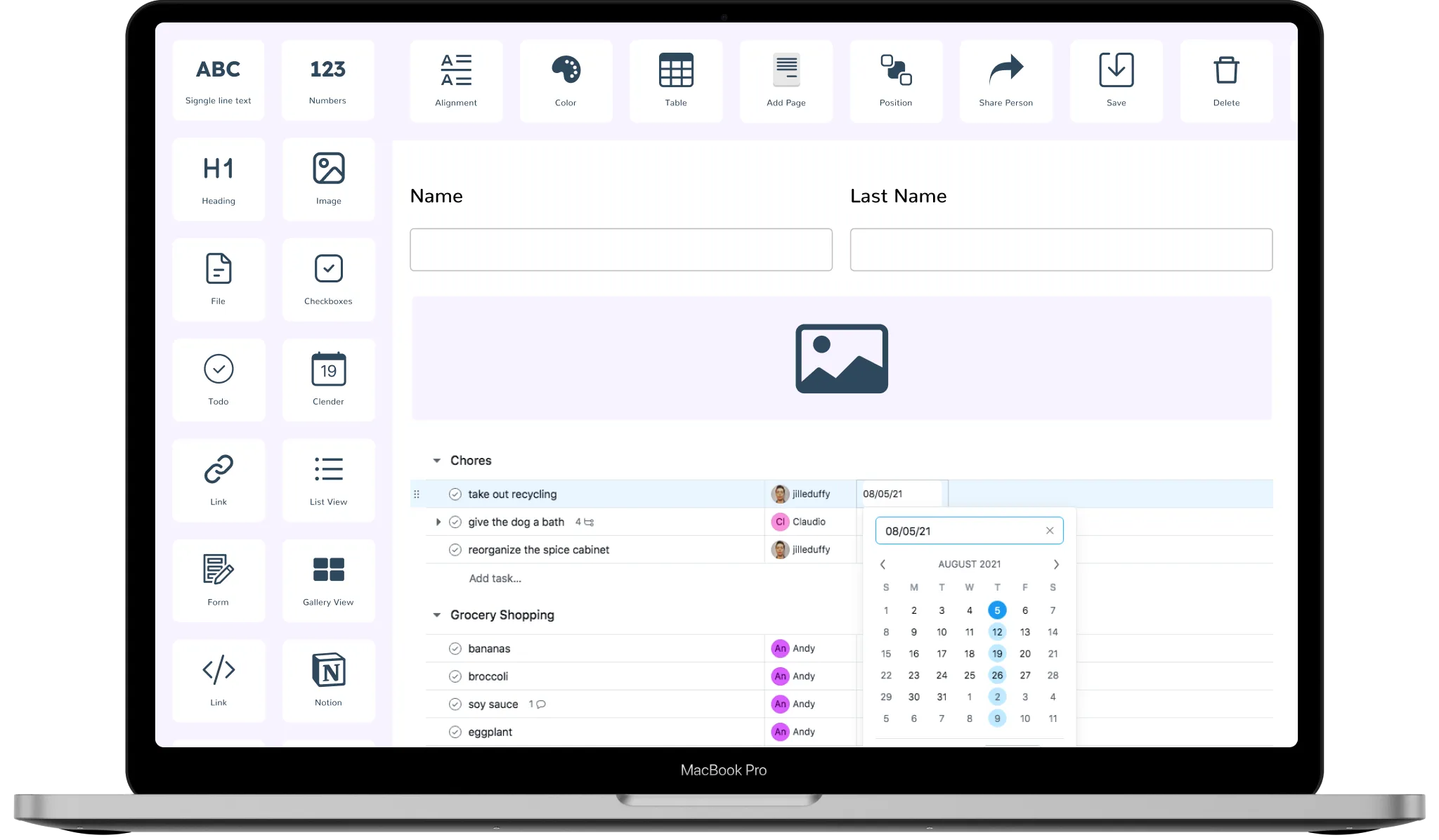
Task: Select the Clender date block
Action: (x=328, y=369)
